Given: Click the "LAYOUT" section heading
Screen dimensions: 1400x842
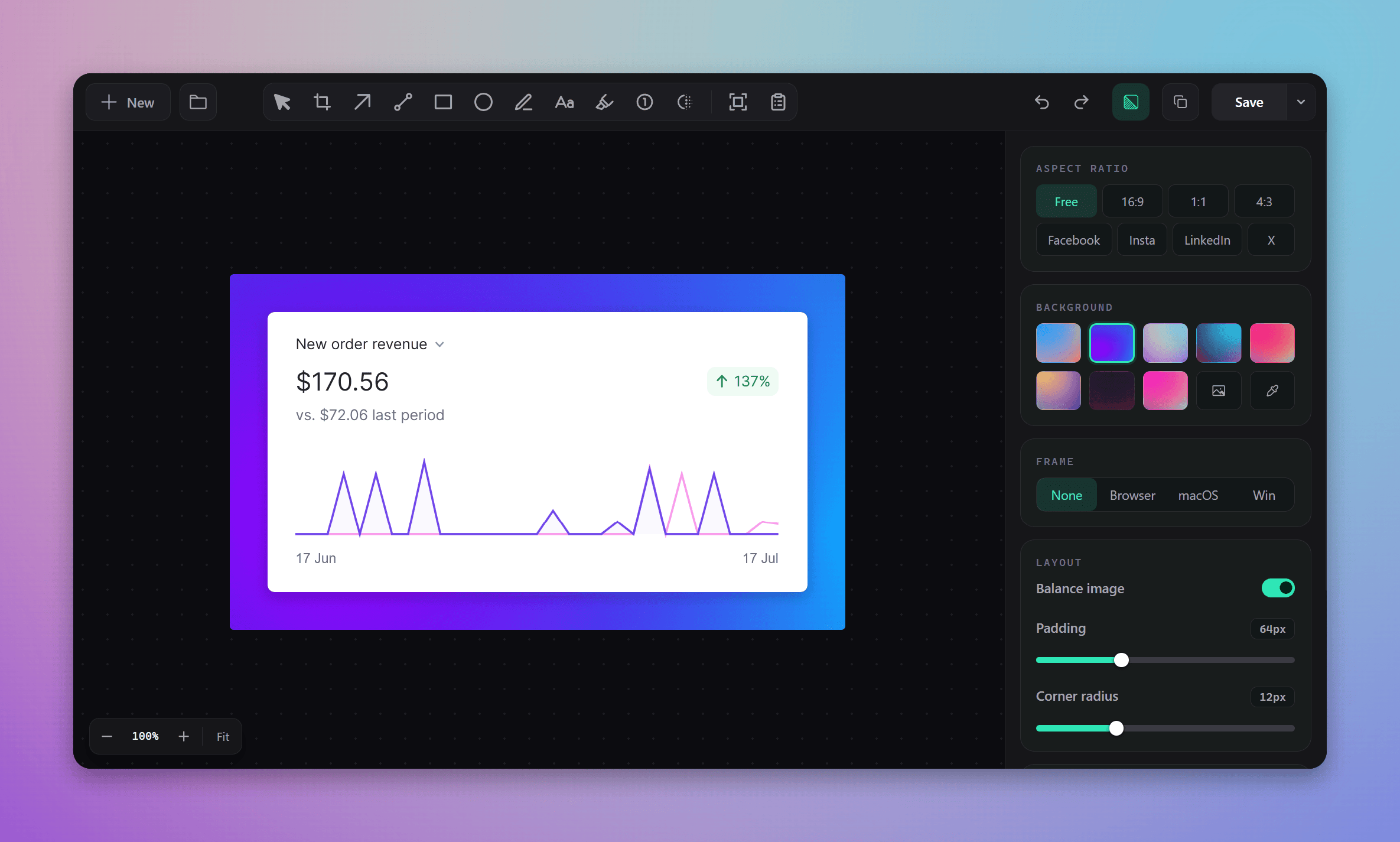Looking at the screenshot, I should pyautogui.click(x=1059, y=563).
